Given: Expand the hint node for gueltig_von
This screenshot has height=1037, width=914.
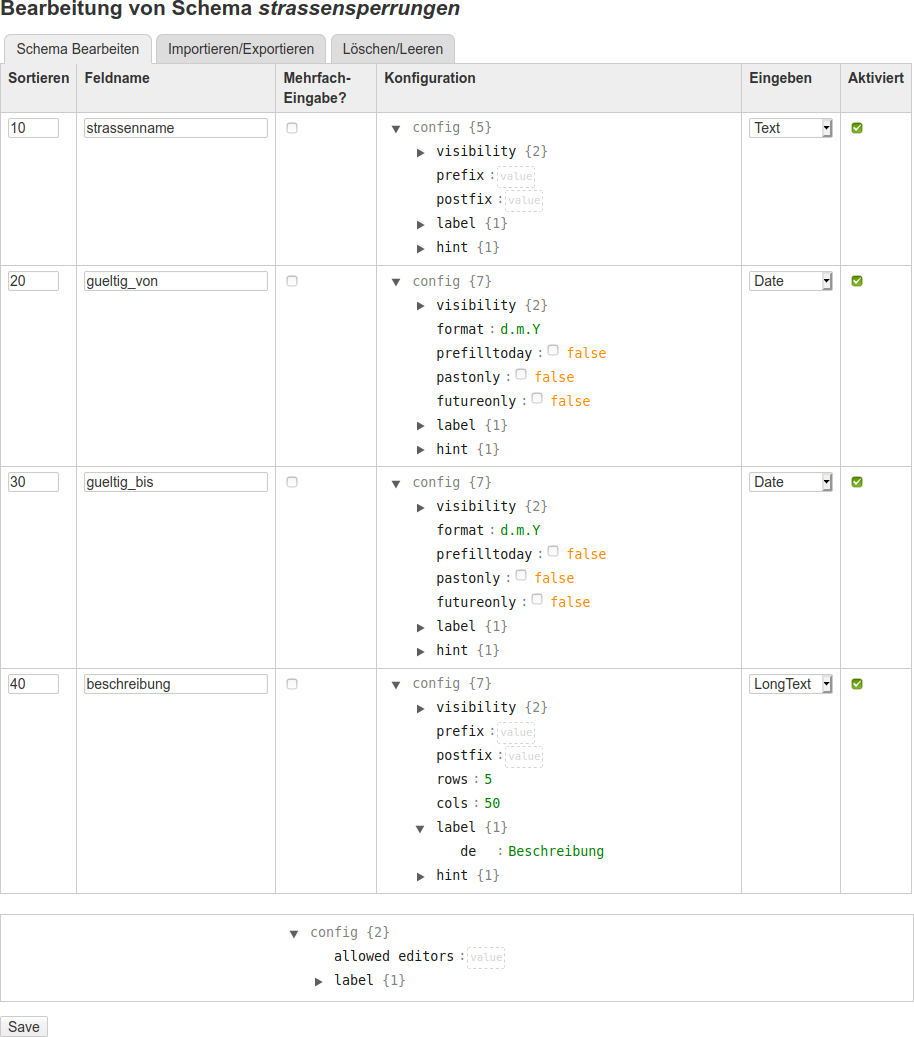Looking at the screenshot, I should pyautogui.click(x=421, y=450).
